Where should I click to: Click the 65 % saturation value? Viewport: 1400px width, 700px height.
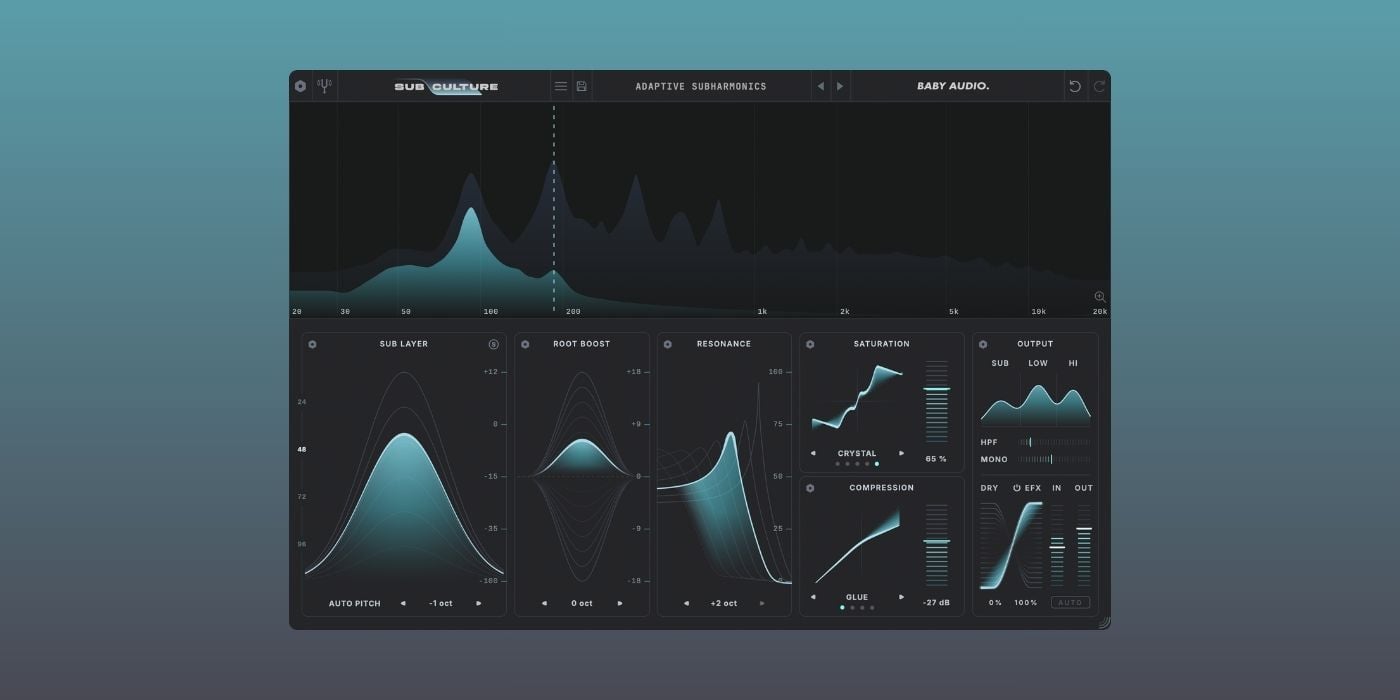pos(936,459)
